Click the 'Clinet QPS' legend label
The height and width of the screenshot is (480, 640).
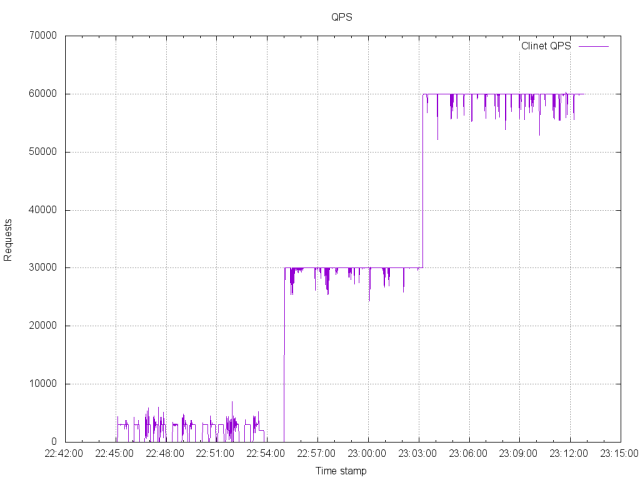546,46
